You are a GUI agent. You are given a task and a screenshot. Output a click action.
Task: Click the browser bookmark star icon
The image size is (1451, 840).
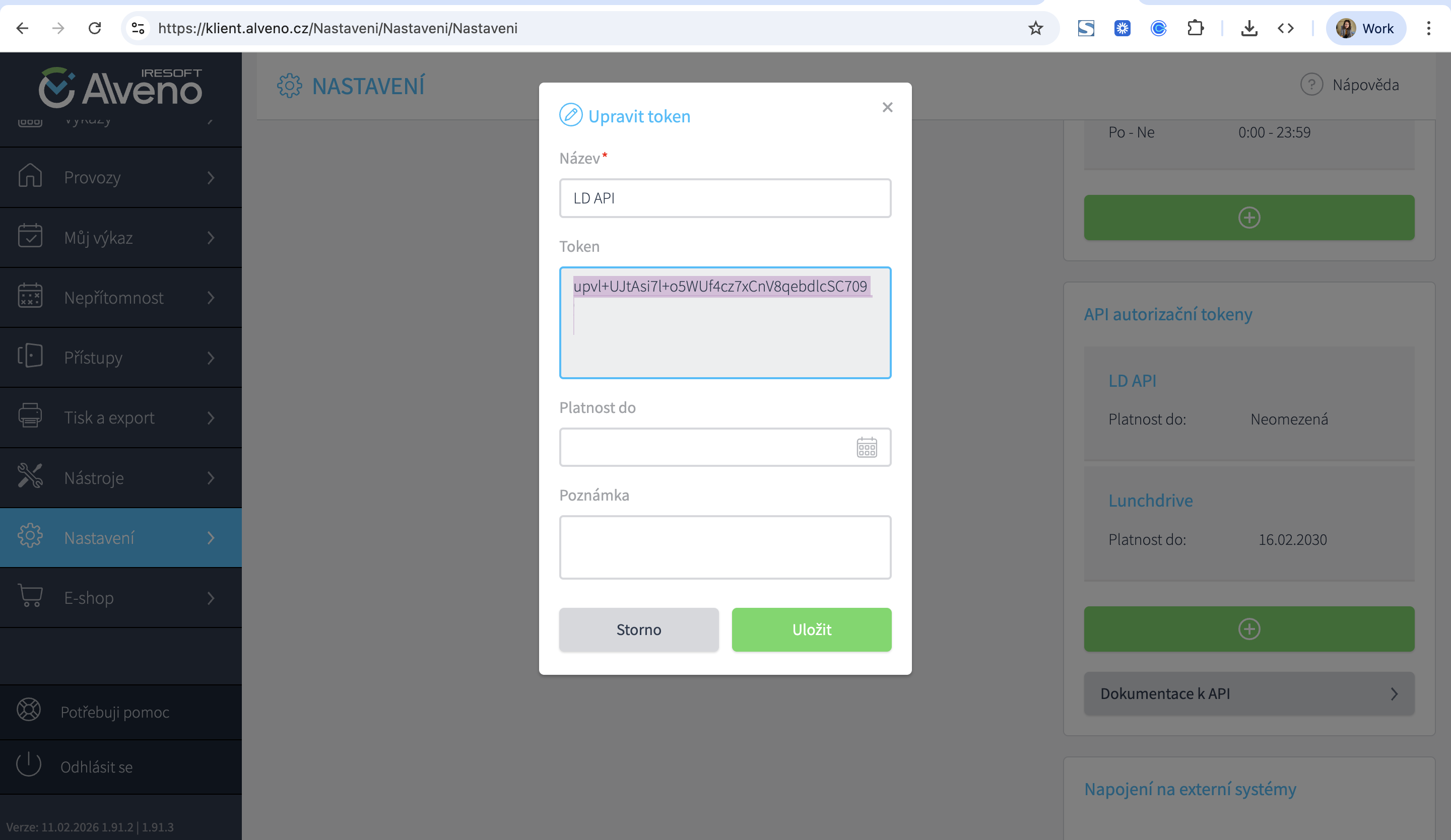click(x=1035, y=28)
